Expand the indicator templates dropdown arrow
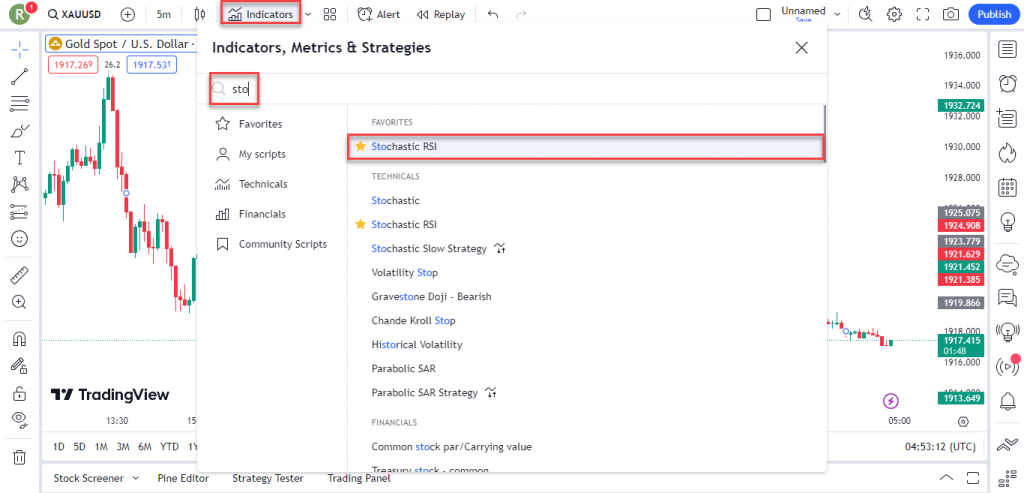Viewport: 1024px width, 493px height. (x=309, y=14)
